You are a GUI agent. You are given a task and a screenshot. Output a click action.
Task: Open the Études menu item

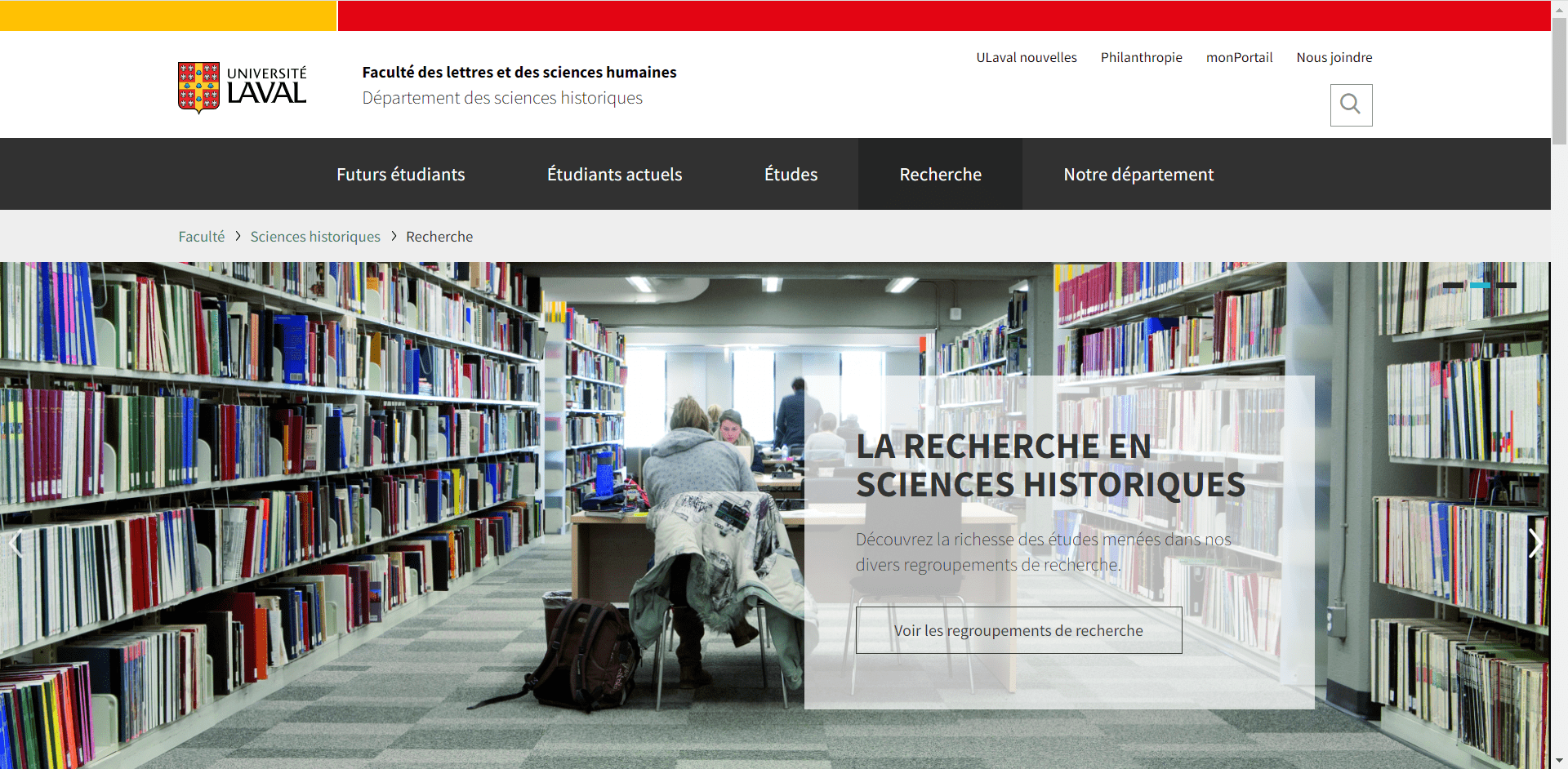tap(790, 174)
